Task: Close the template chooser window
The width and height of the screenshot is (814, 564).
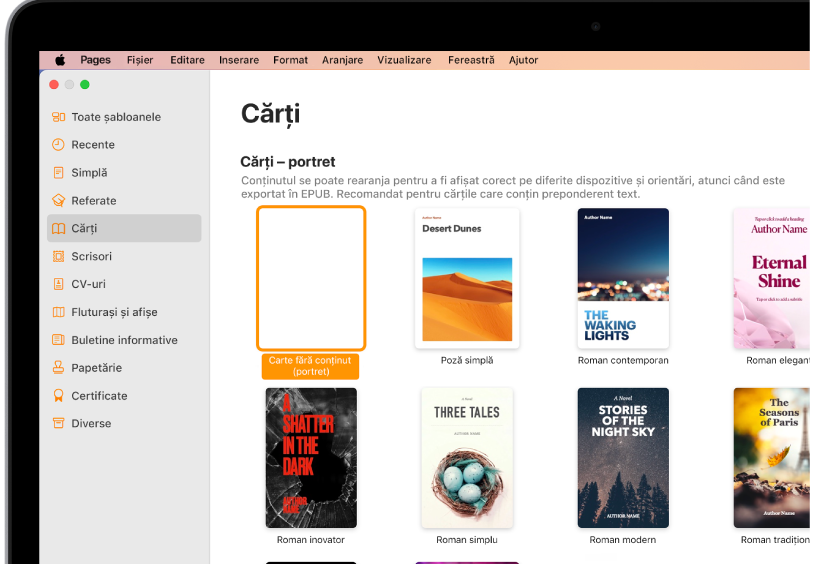Action: point(54,85)
